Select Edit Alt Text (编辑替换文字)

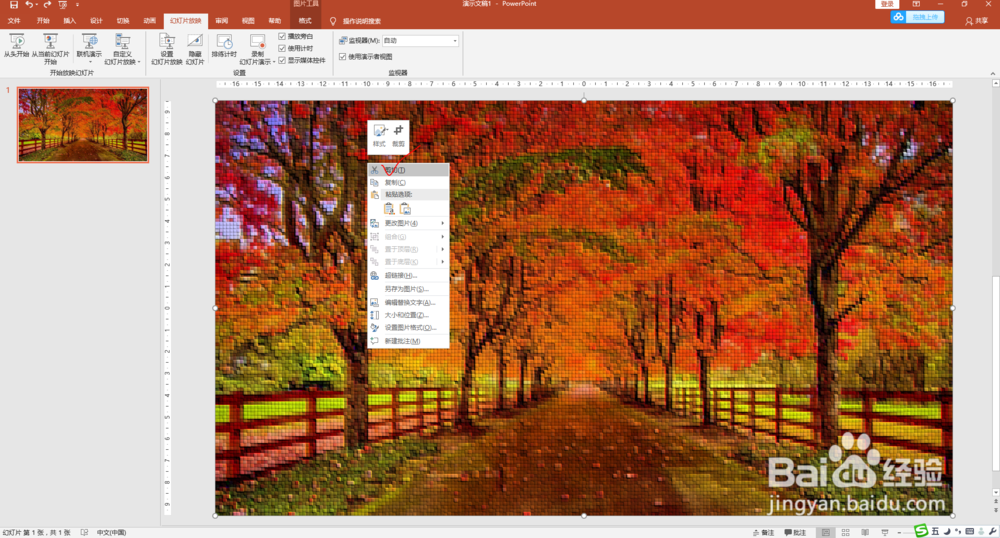[x=408, y=302]
